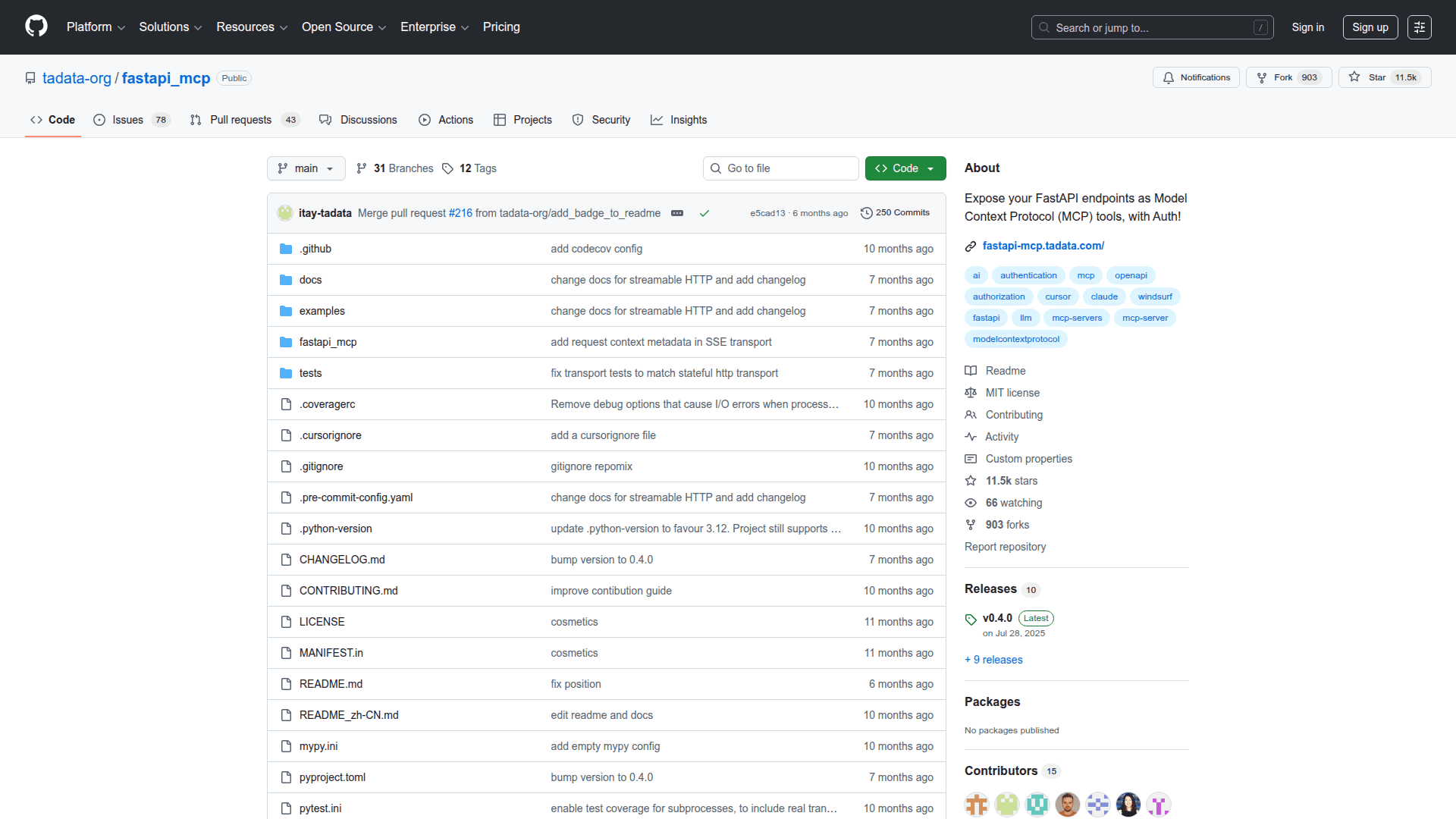Switch to the Issues tab
Image resolution: width=1456 pixels, height=819 pixels.
(x=127, y=120)
